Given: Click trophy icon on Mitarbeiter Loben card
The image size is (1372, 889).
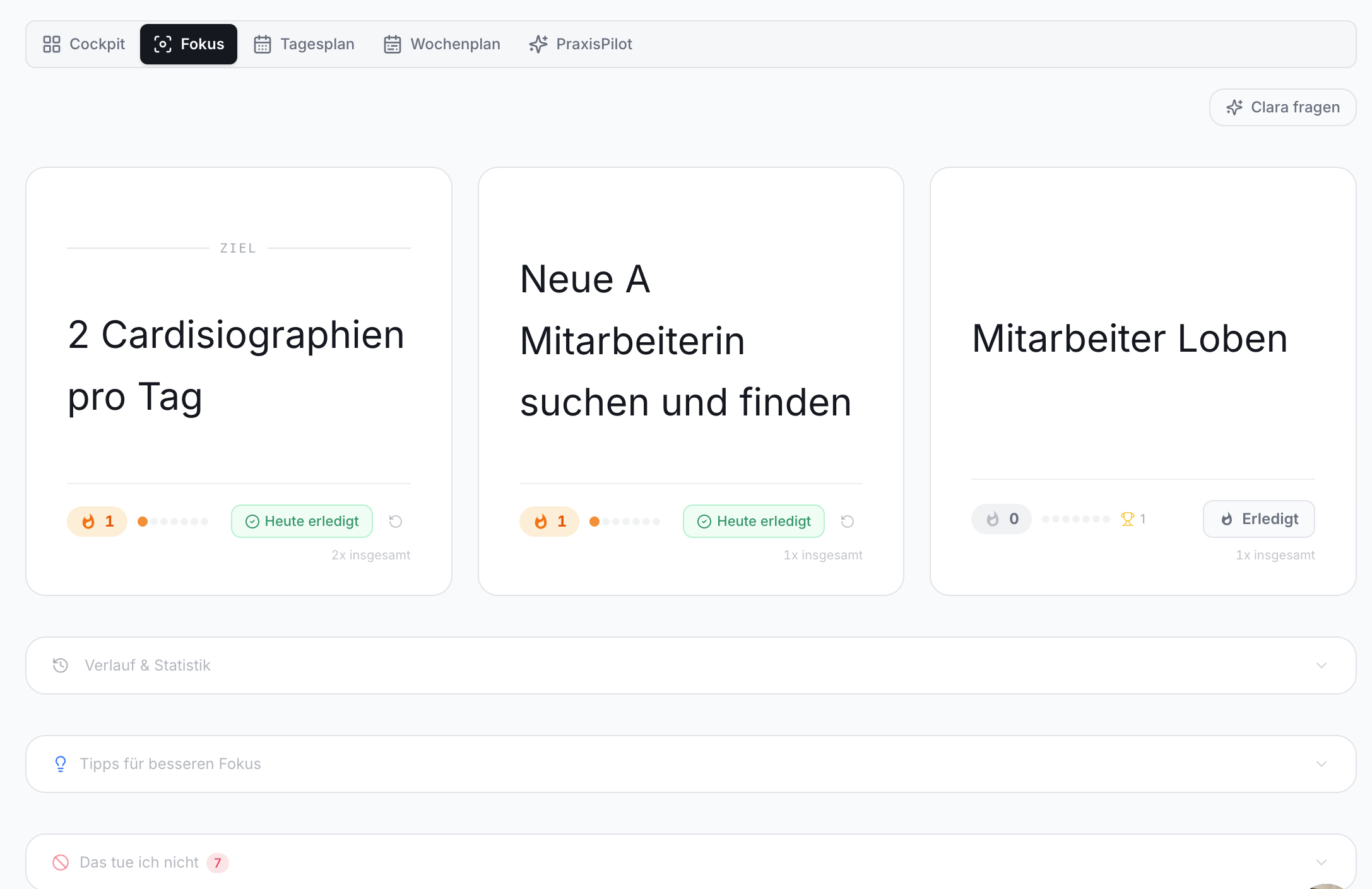Looking at the screenshot, I should [1127, 519].
